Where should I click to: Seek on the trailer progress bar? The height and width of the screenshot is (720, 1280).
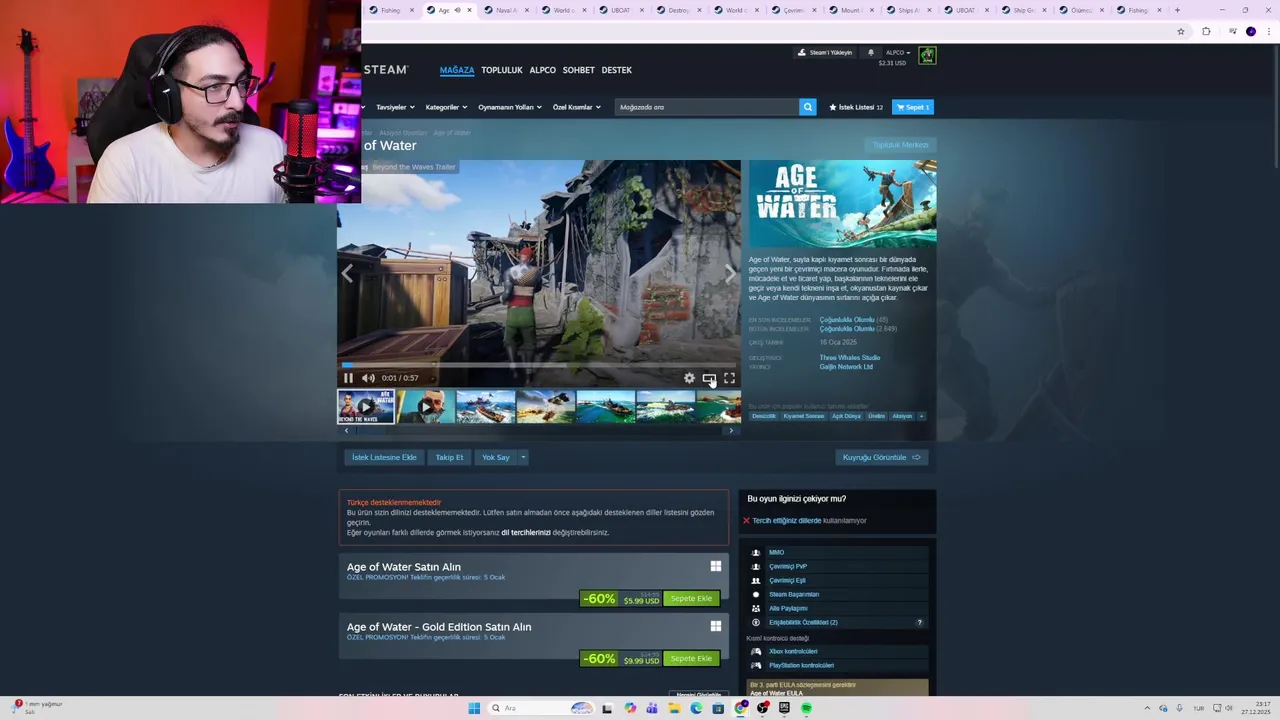click(539, 365)
